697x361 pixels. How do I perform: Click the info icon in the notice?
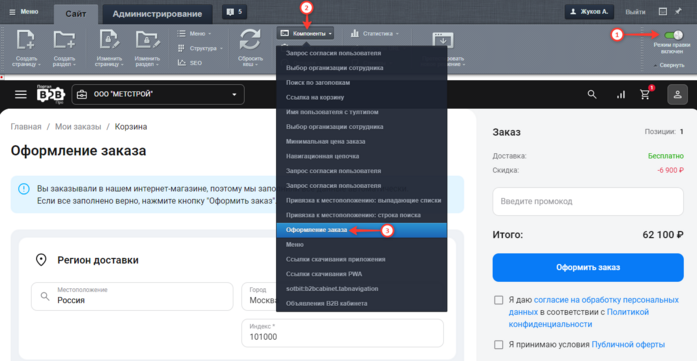[x=24, y=189]
